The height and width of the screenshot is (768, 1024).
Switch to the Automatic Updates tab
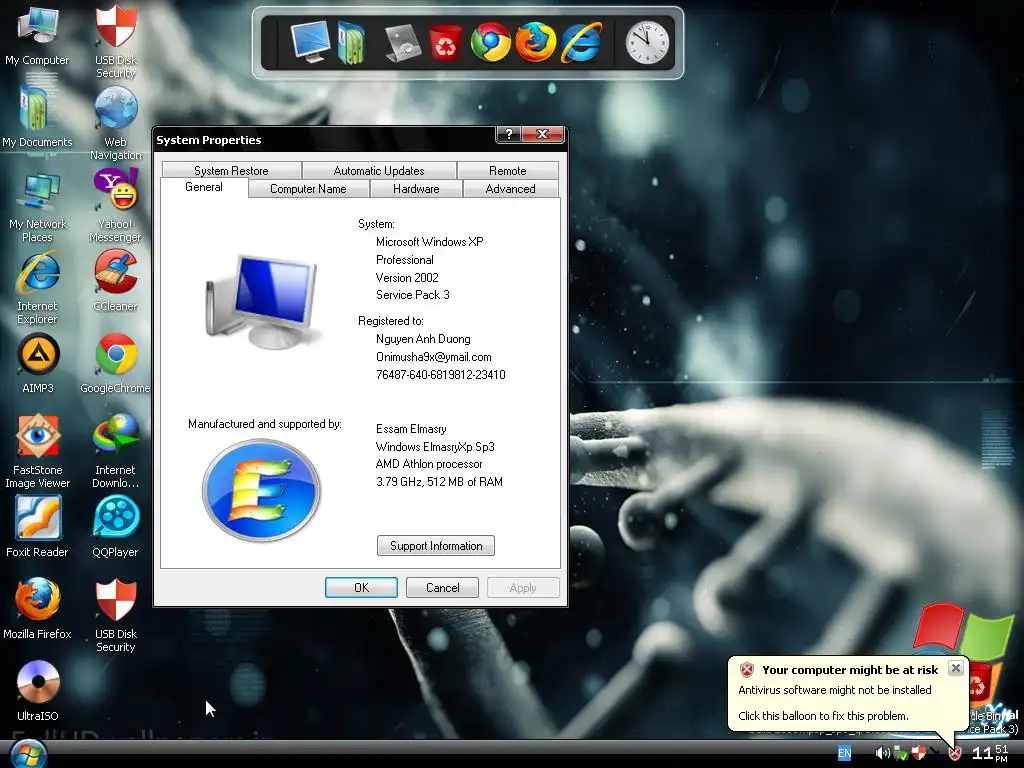point(379,170)
